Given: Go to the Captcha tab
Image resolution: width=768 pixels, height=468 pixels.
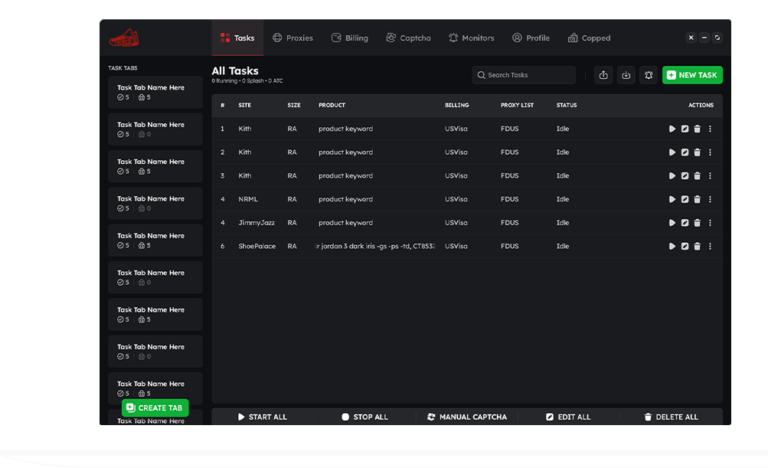Looking at the screenshot, I should (408, 38).
